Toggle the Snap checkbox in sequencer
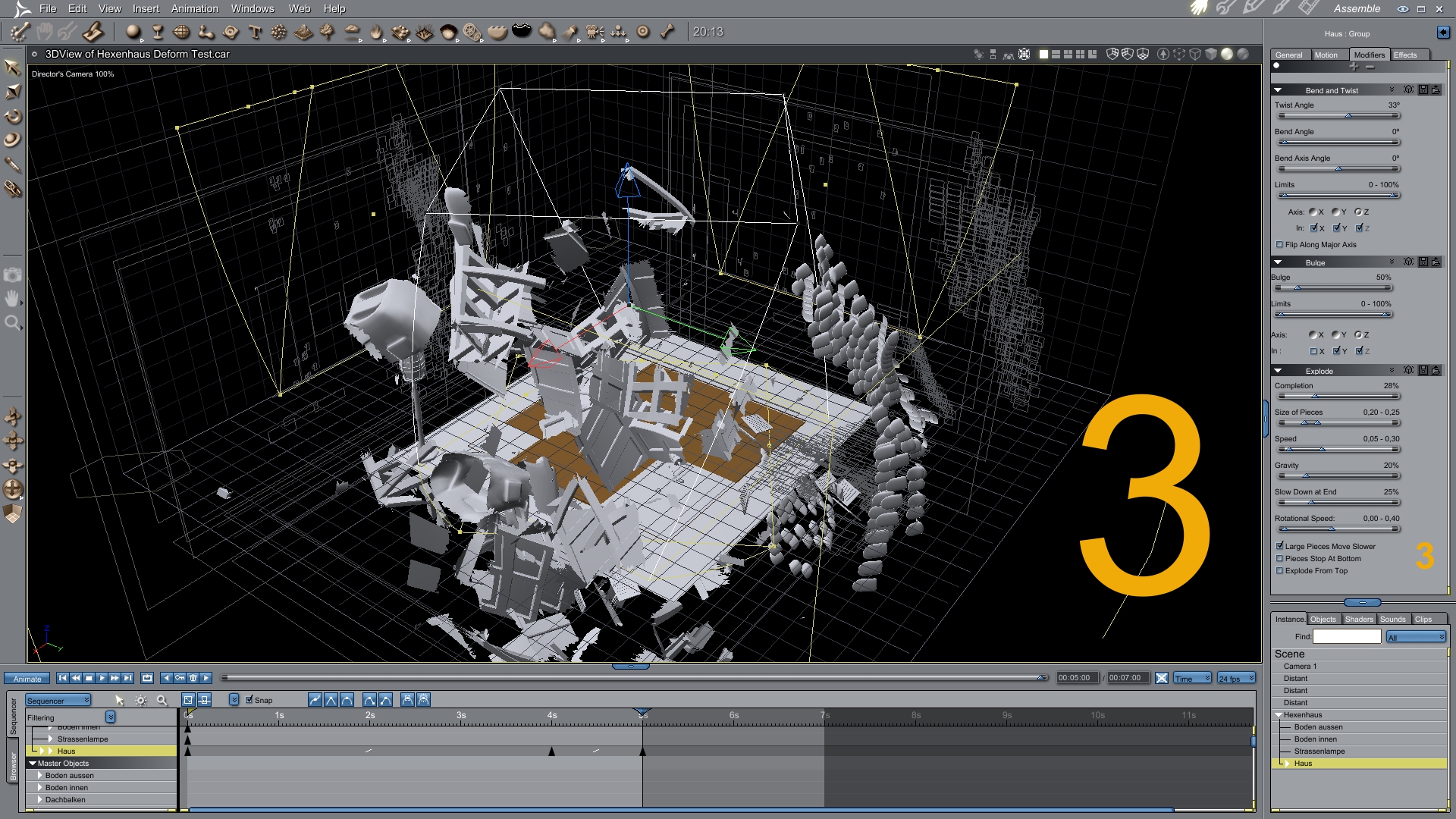Image resolution: width=1456 pixels, height=819 pixels. (249, 700)
